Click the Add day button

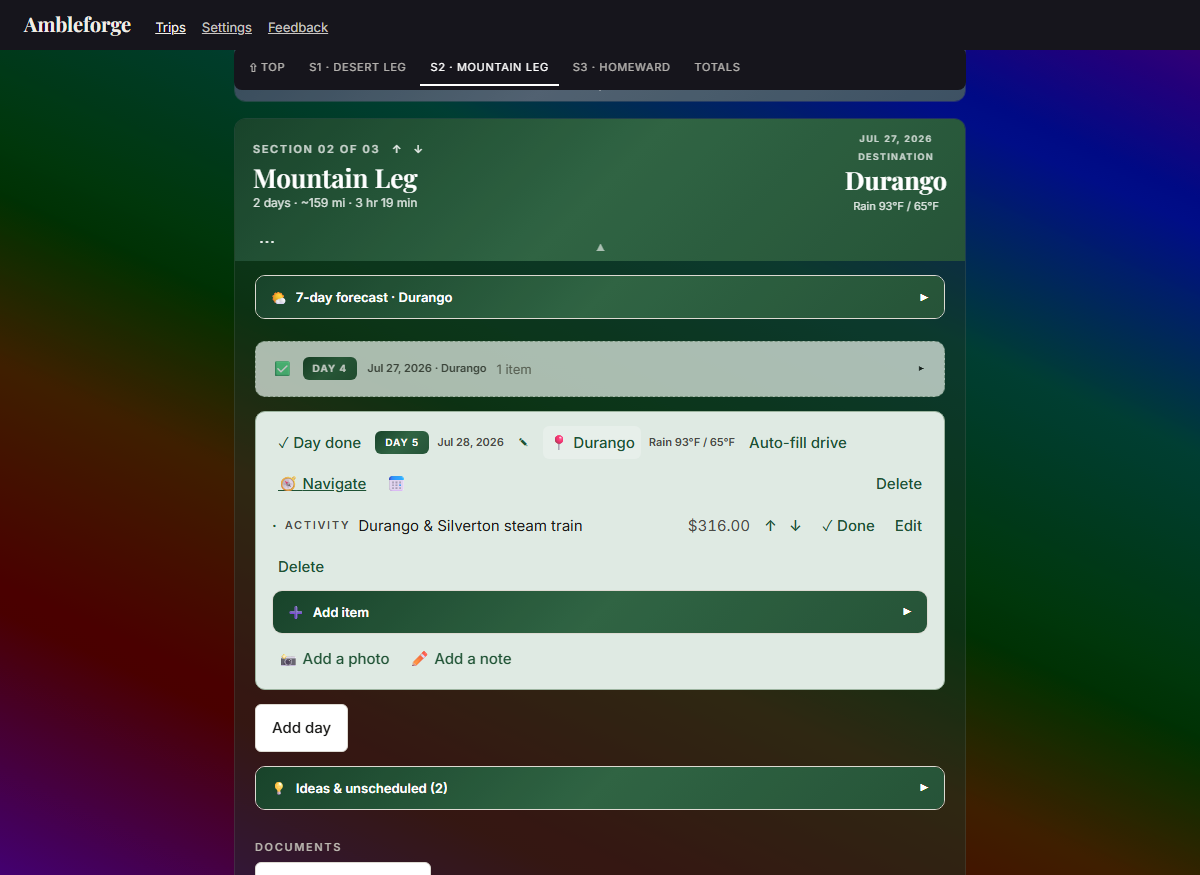coord(301,728)
